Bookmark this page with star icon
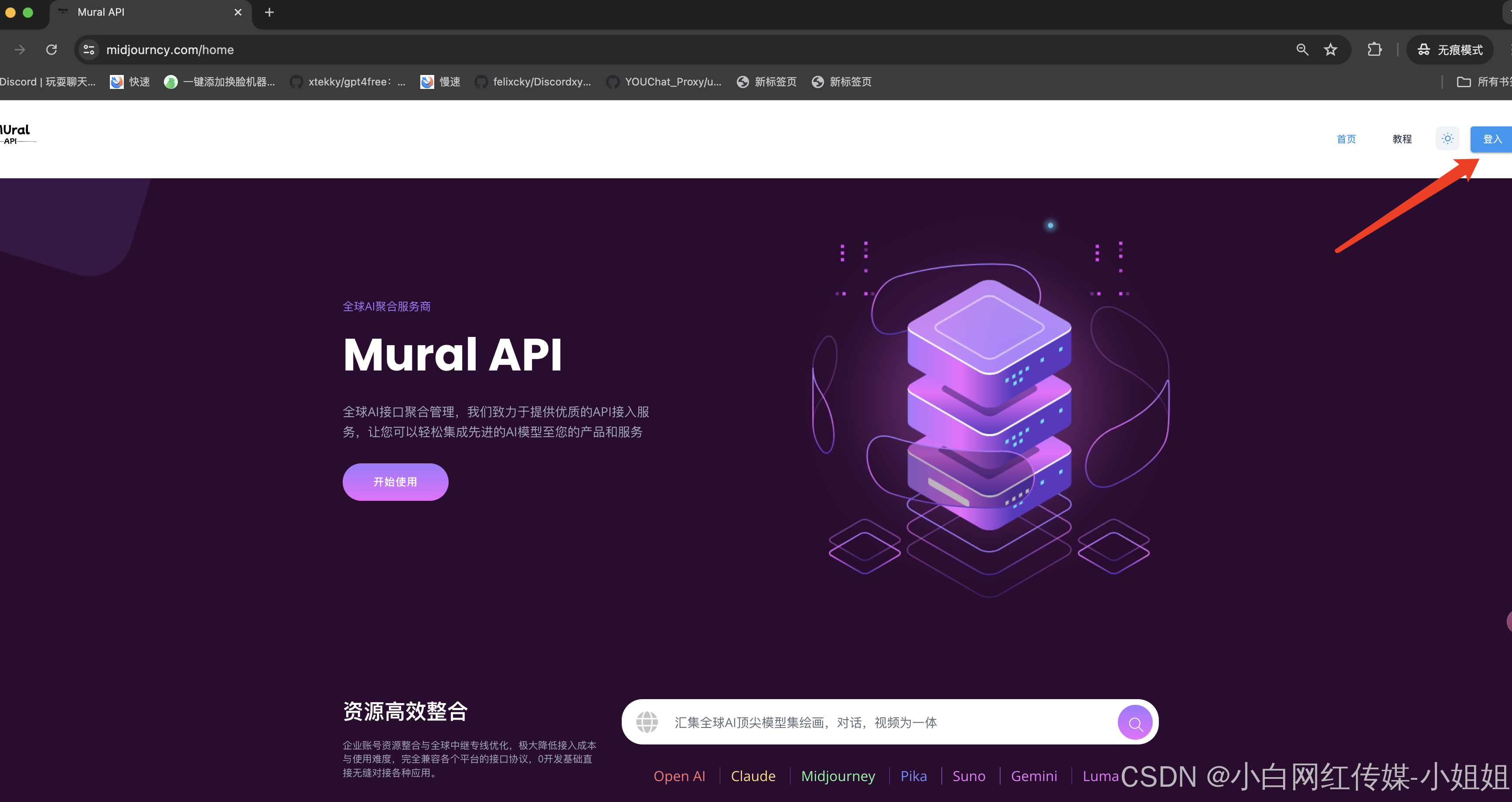Viewport: 1512px width, 802px height. coord(1330,50)
